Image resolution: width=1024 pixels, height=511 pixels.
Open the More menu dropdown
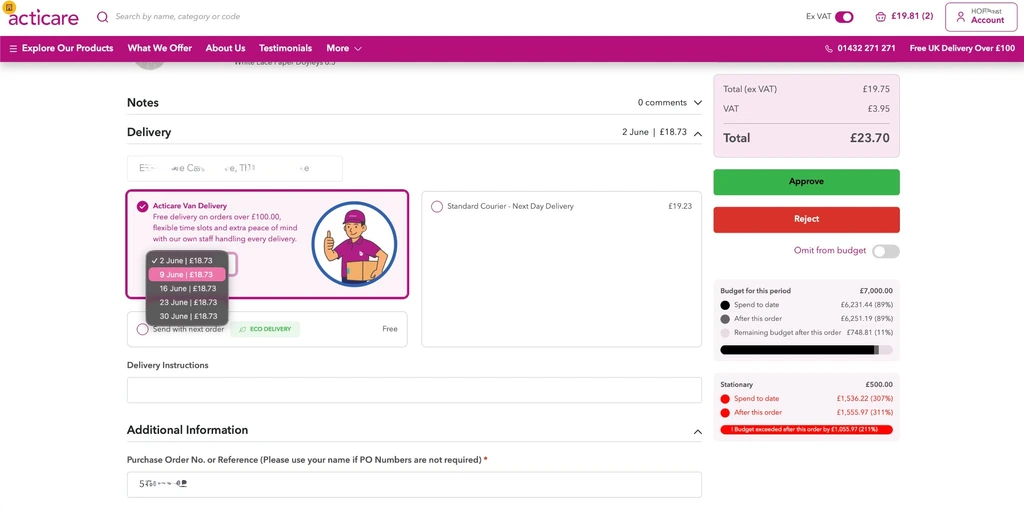pos(344,48)
